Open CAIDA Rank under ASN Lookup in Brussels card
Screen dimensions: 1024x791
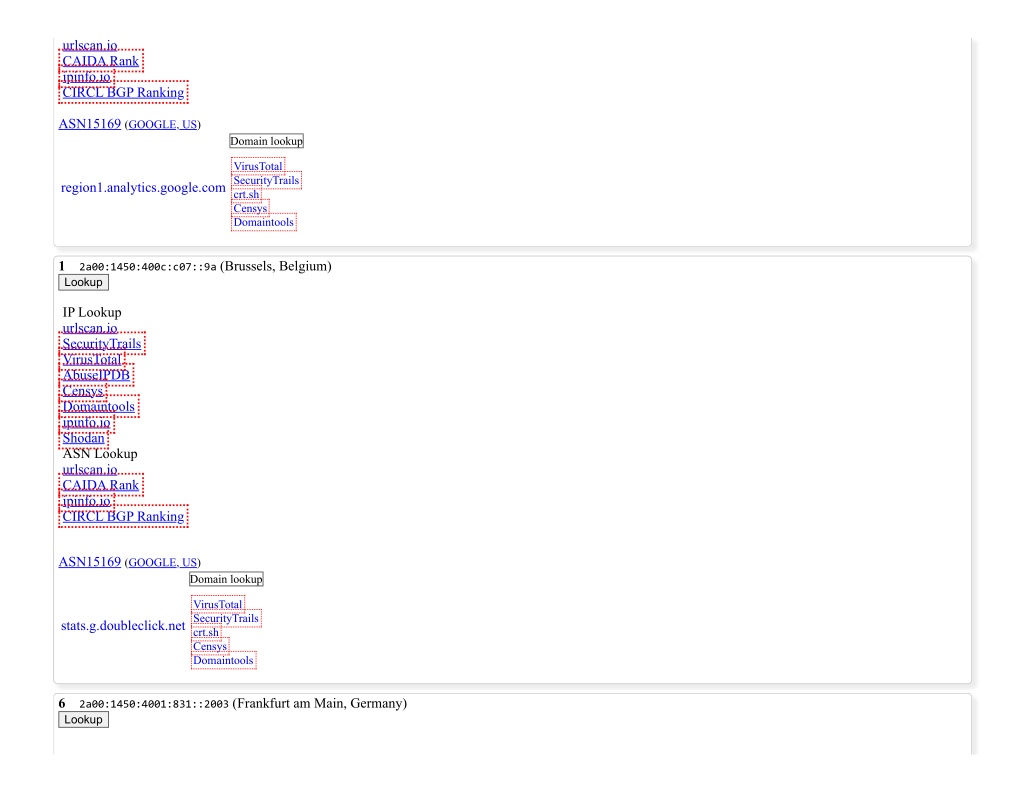pyautogui.click(x=101, y=485)
